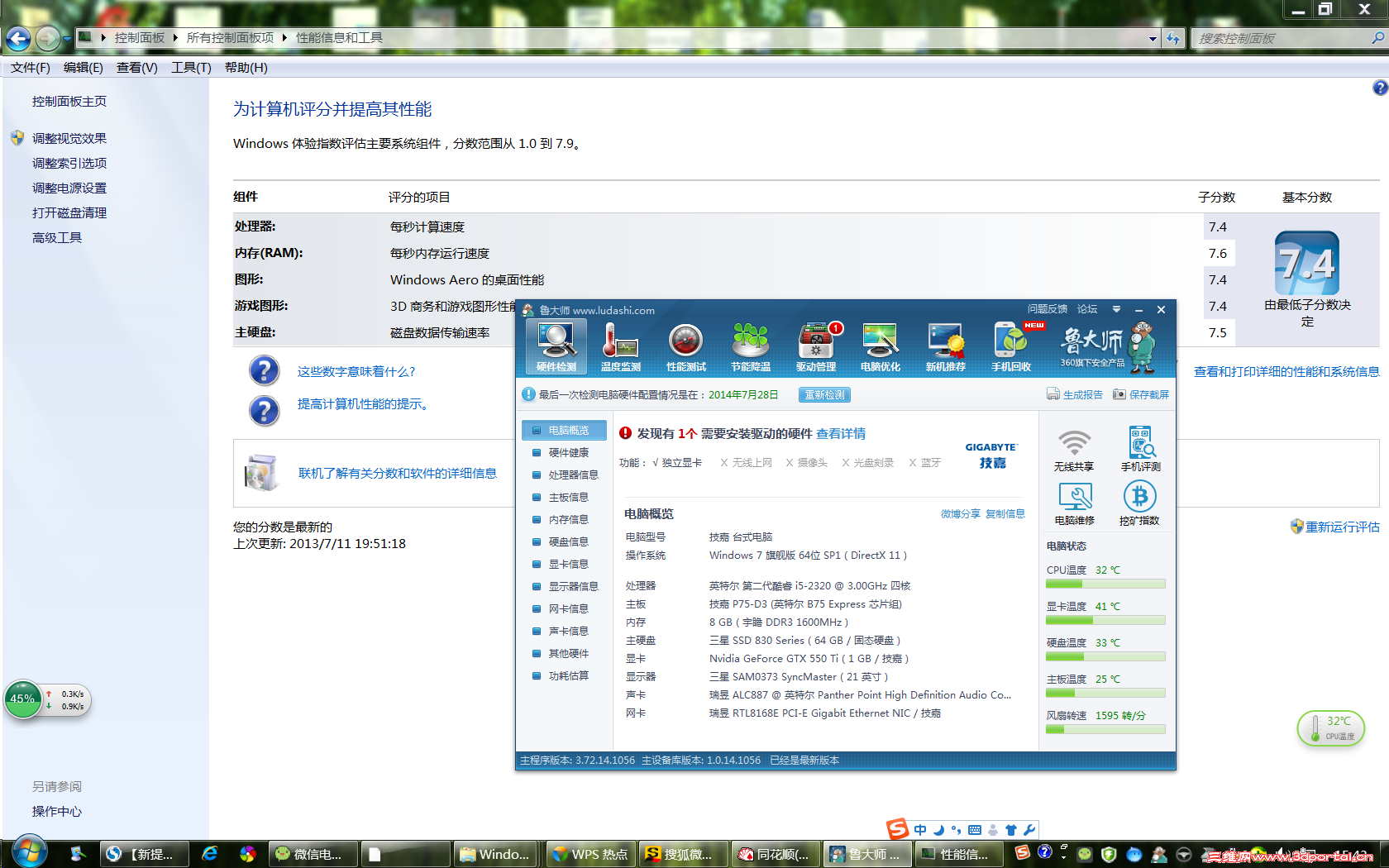1389x868 pixels.
Task: Open 调整索引选项 sidebar link
Action: click(69, 163)
